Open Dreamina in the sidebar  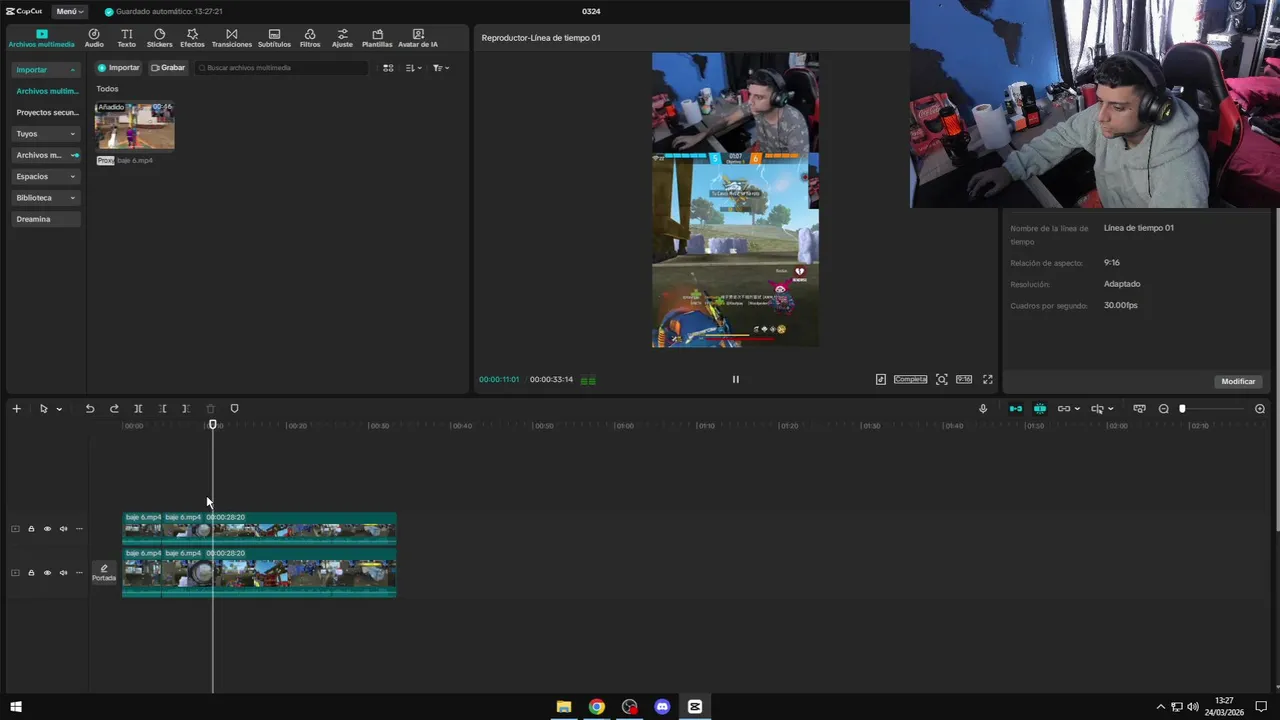tap(46, 219)
